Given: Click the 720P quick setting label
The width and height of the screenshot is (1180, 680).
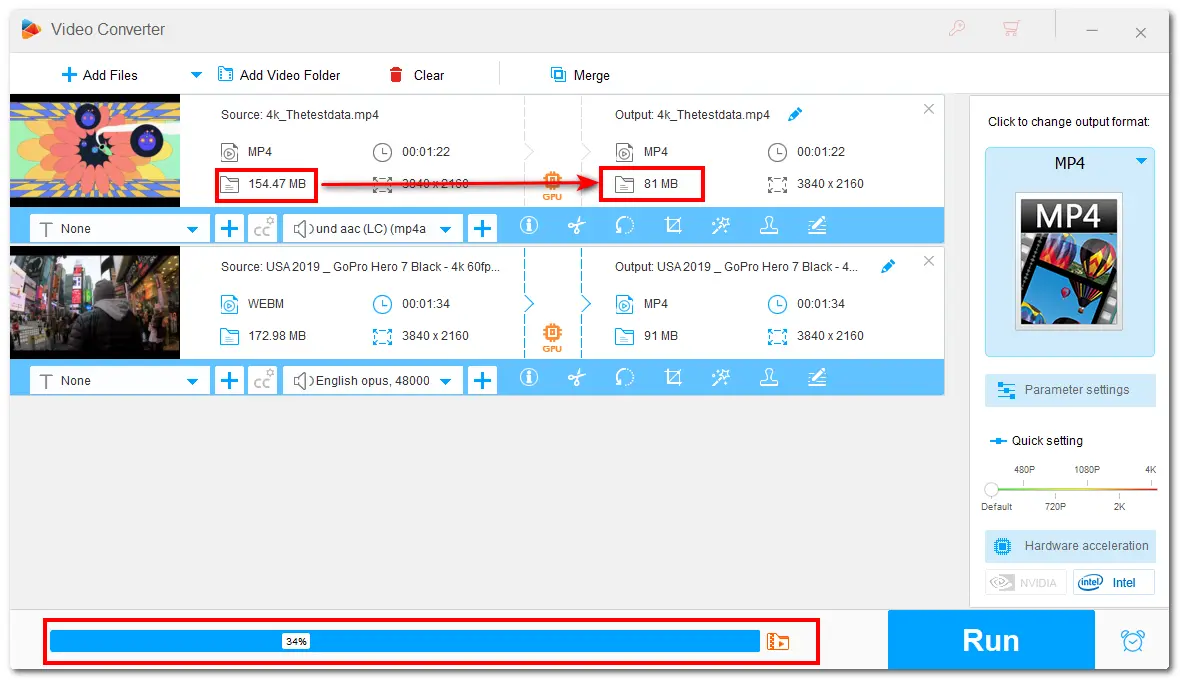Looking at the screenshot, I should [x=1055, y=506].
